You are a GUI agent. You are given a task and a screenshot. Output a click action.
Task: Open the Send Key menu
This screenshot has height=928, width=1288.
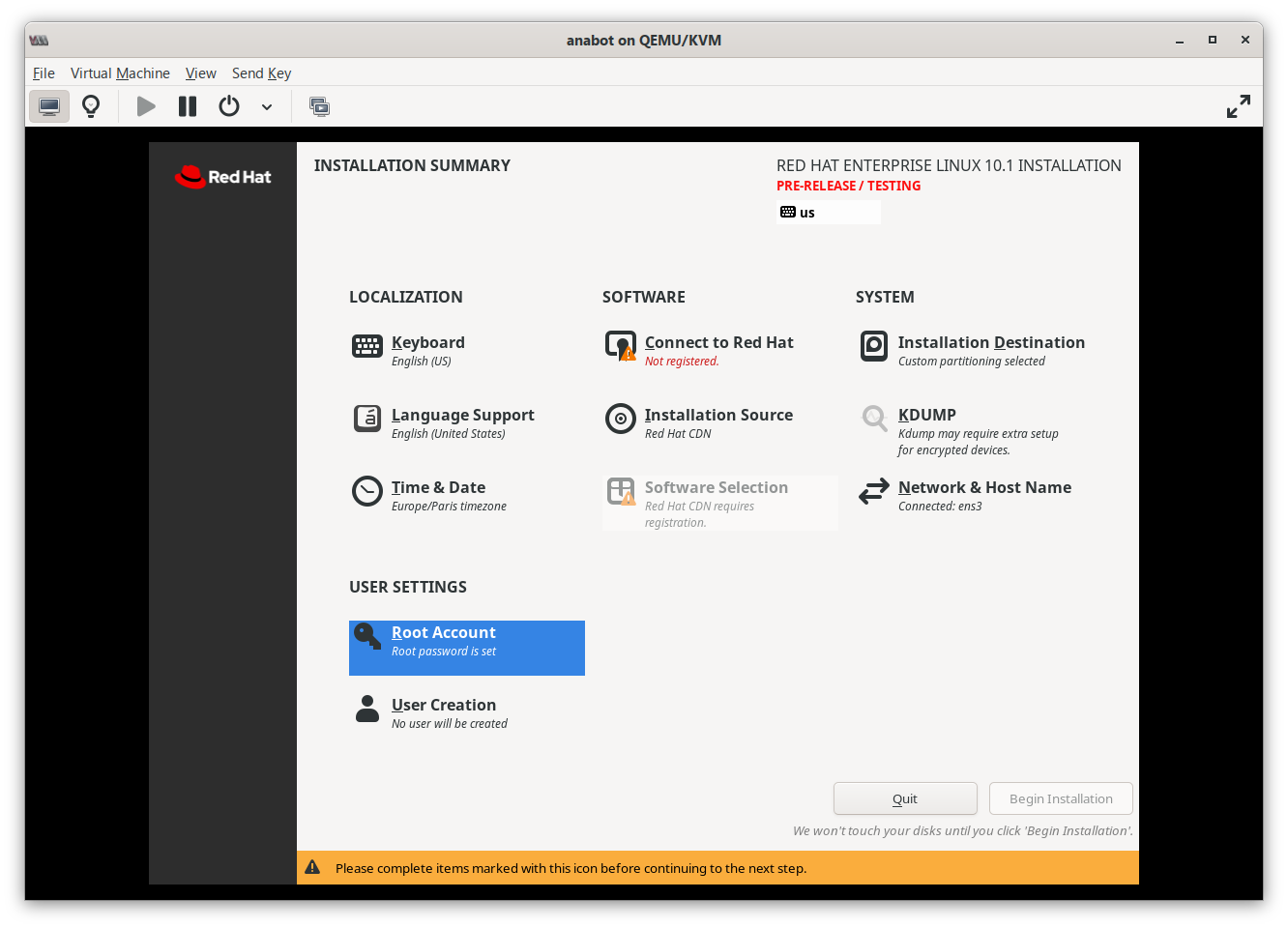tap(261, 73)
